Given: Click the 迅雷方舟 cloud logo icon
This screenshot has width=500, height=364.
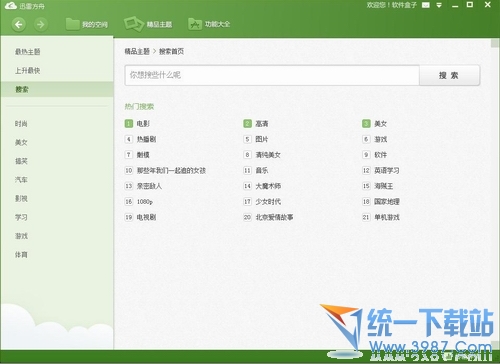Looking at the screenshot, I should (x=11, y=6).
